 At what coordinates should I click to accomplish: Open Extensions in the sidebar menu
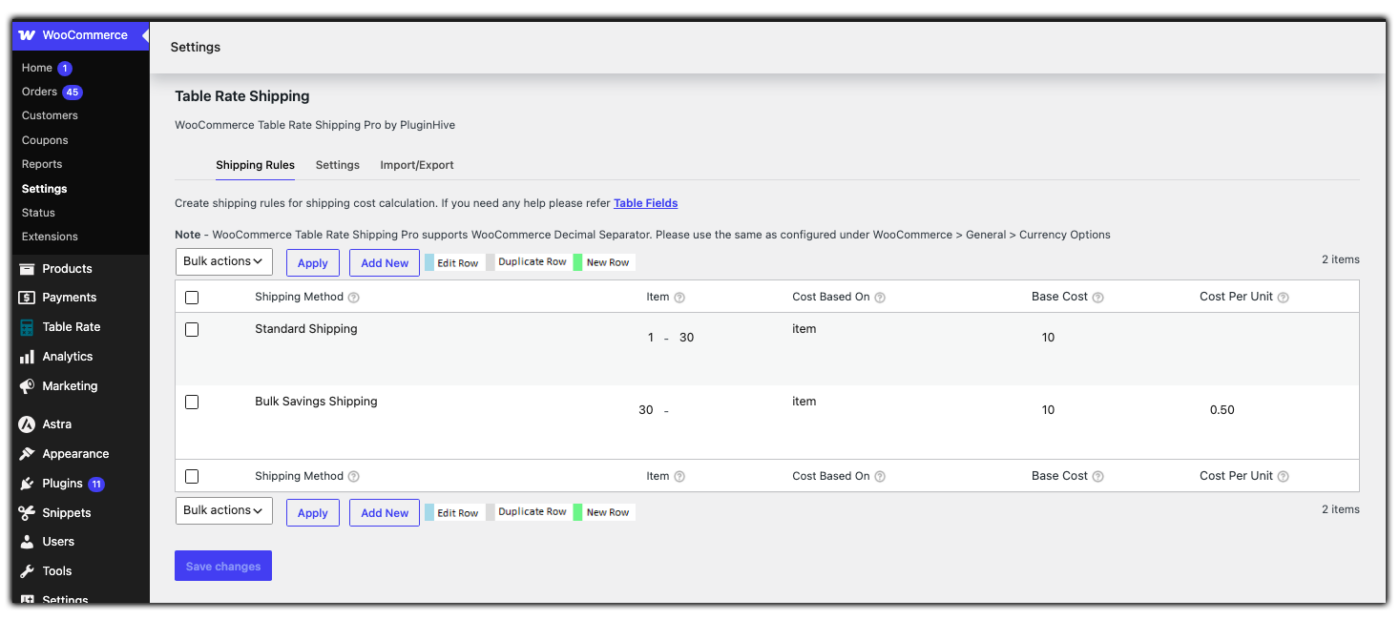tap(50, 237)
